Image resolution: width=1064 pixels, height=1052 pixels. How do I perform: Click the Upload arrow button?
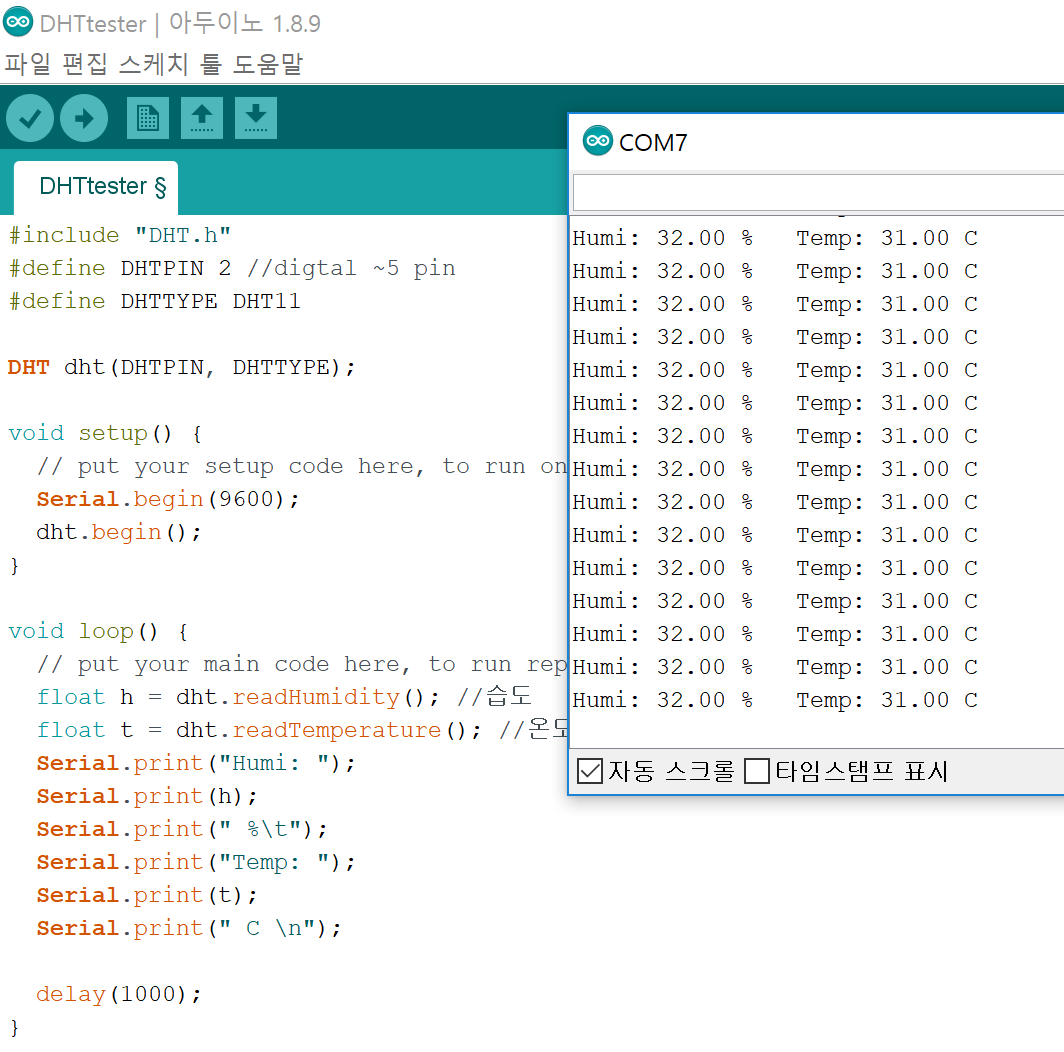coord(83,118)
